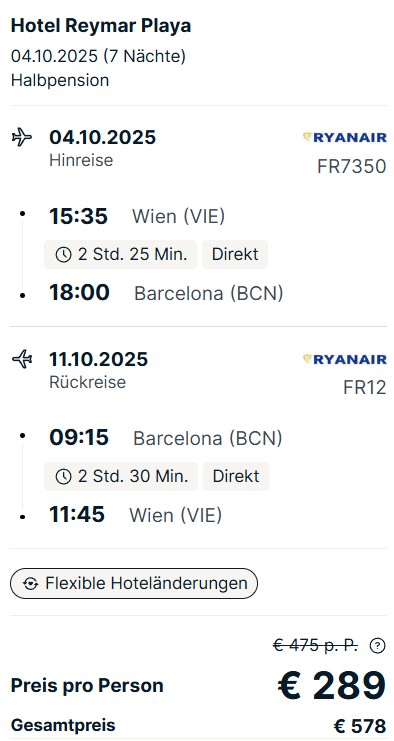
Task: Click flight number FR12
Action: click(x=364, y=388)
